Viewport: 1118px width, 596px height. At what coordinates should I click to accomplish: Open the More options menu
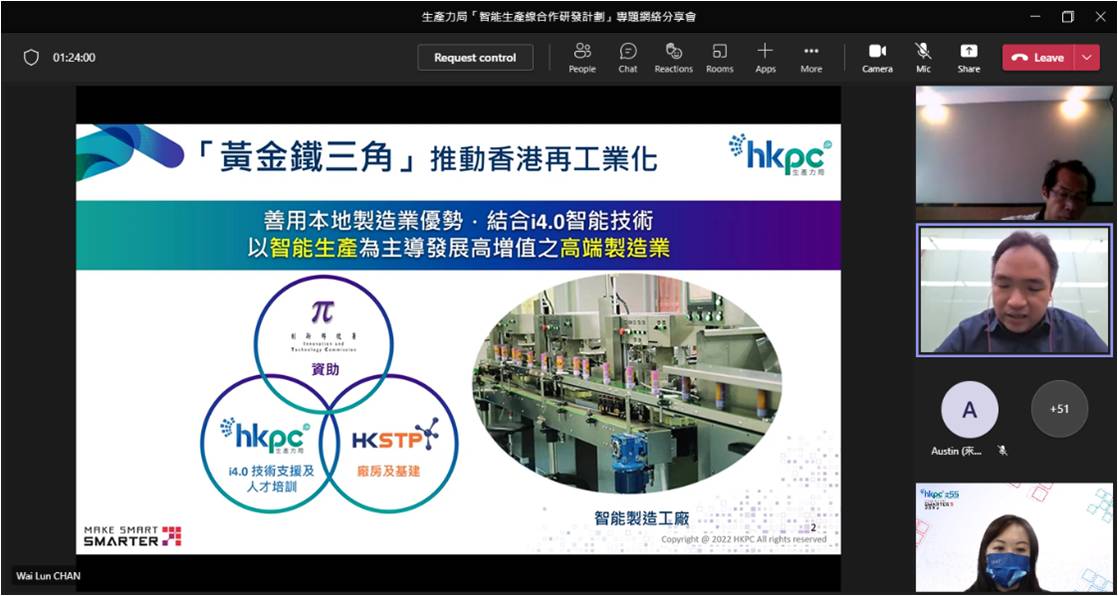pyautogui.click(x=811, y=58)
